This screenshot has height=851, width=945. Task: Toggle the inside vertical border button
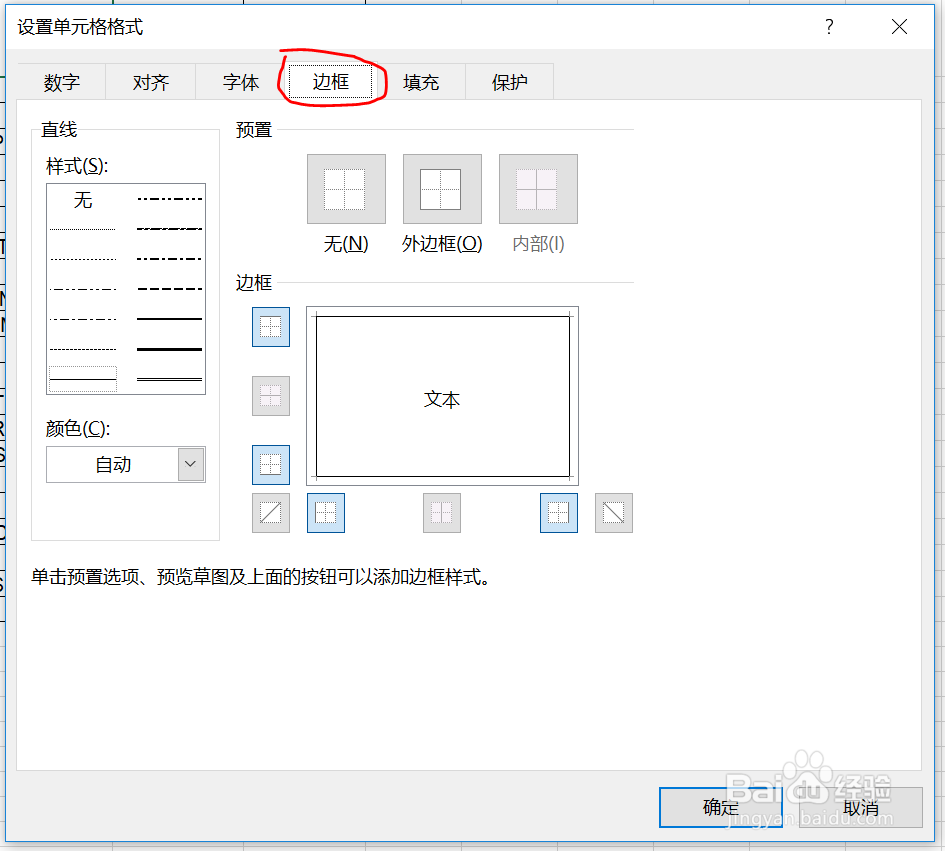442,513
